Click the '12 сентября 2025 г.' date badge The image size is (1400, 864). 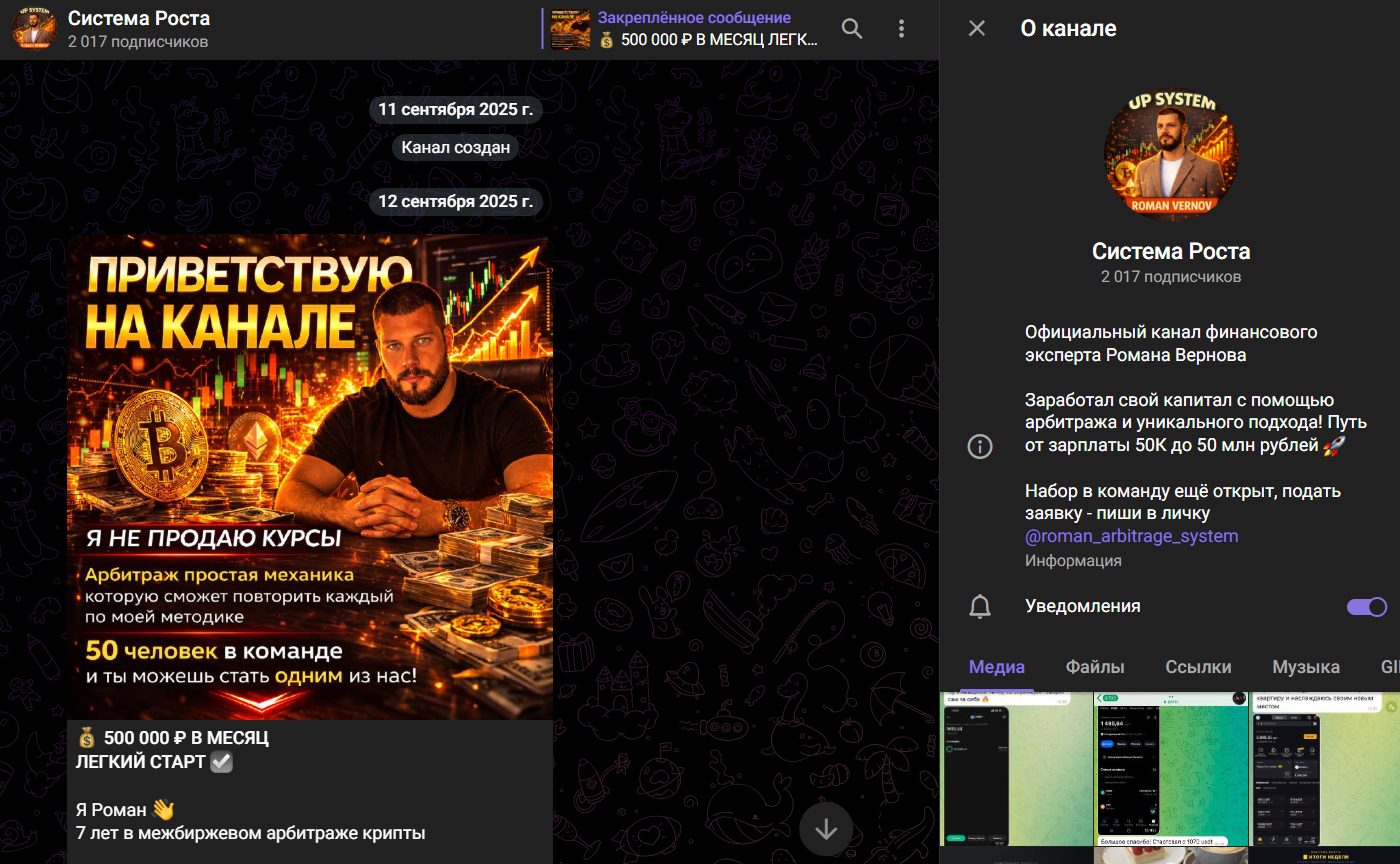tap(456, 201)
